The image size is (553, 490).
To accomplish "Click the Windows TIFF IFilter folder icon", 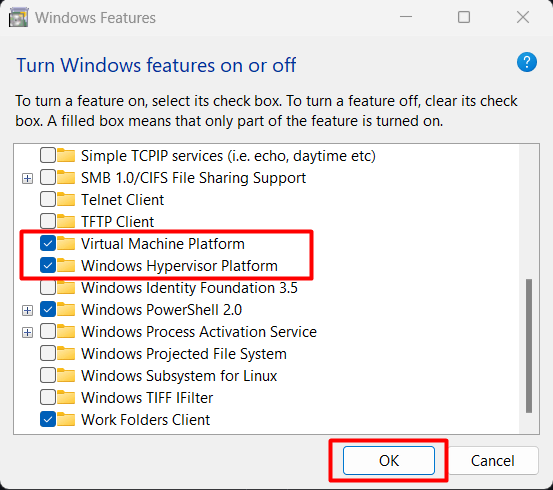I will tap(66, 398).
